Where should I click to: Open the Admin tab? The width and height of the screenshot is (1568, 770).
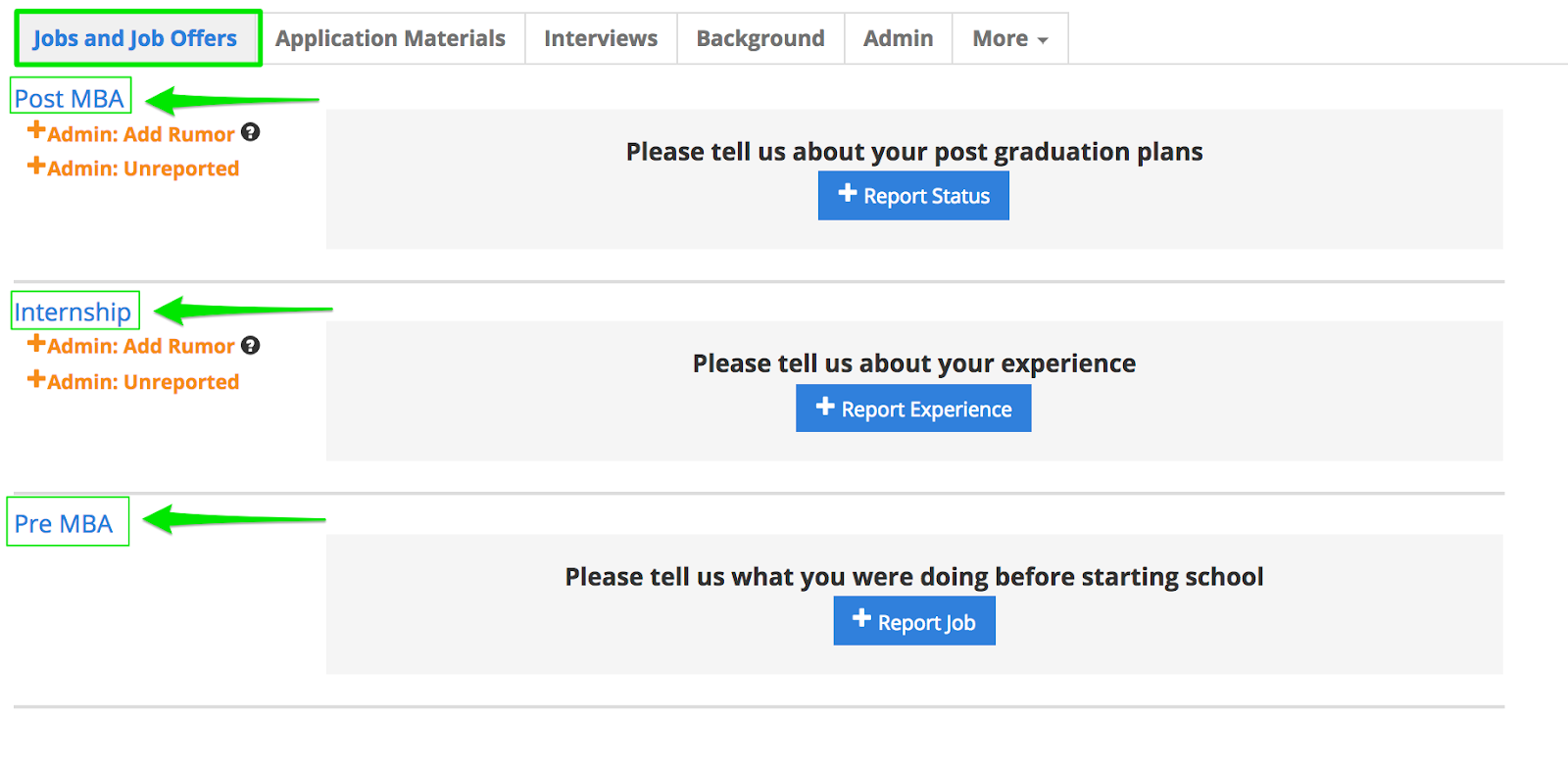point(898,38)
